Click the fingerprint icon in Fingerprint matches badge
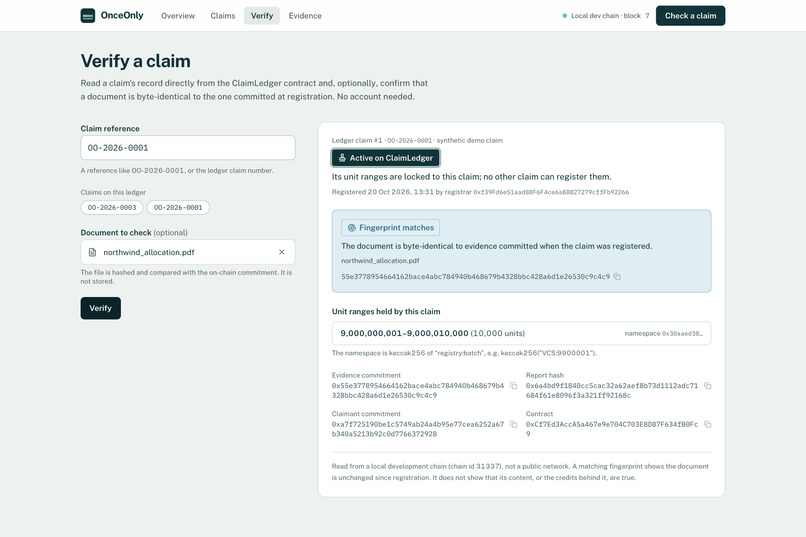 (352, 228)
